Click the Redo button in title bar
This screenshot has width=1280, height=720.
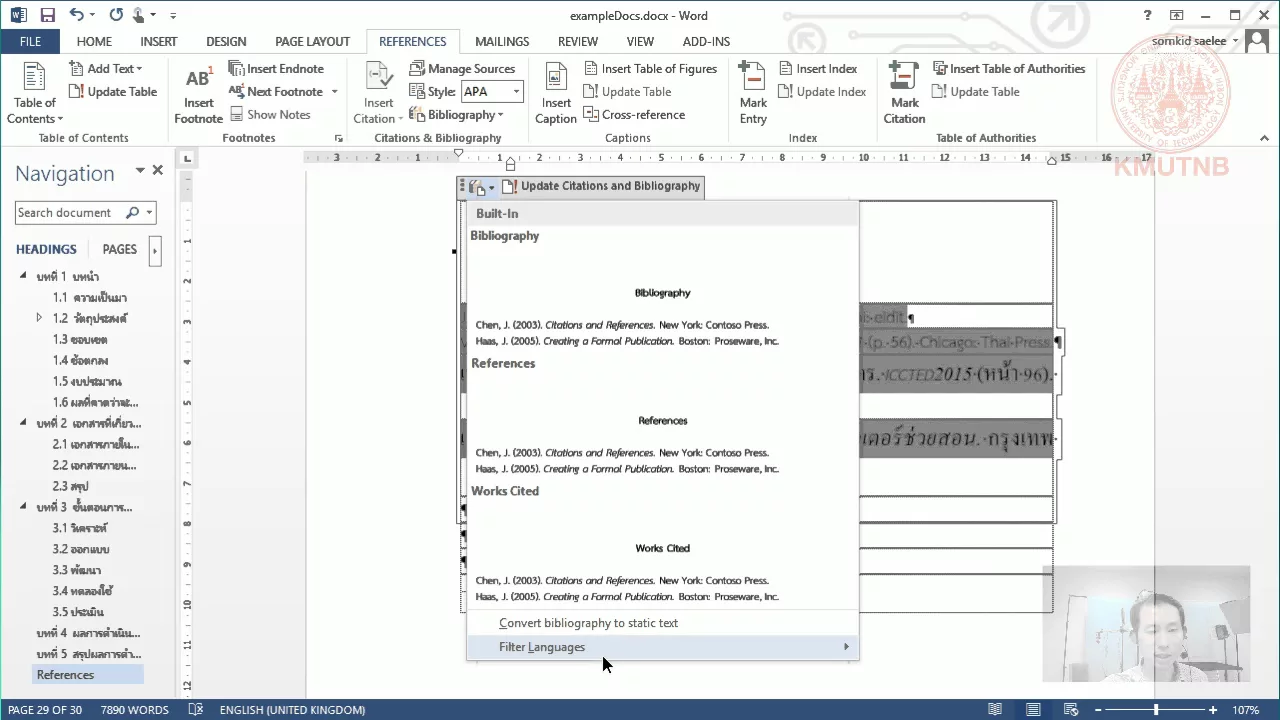[116, 15]
